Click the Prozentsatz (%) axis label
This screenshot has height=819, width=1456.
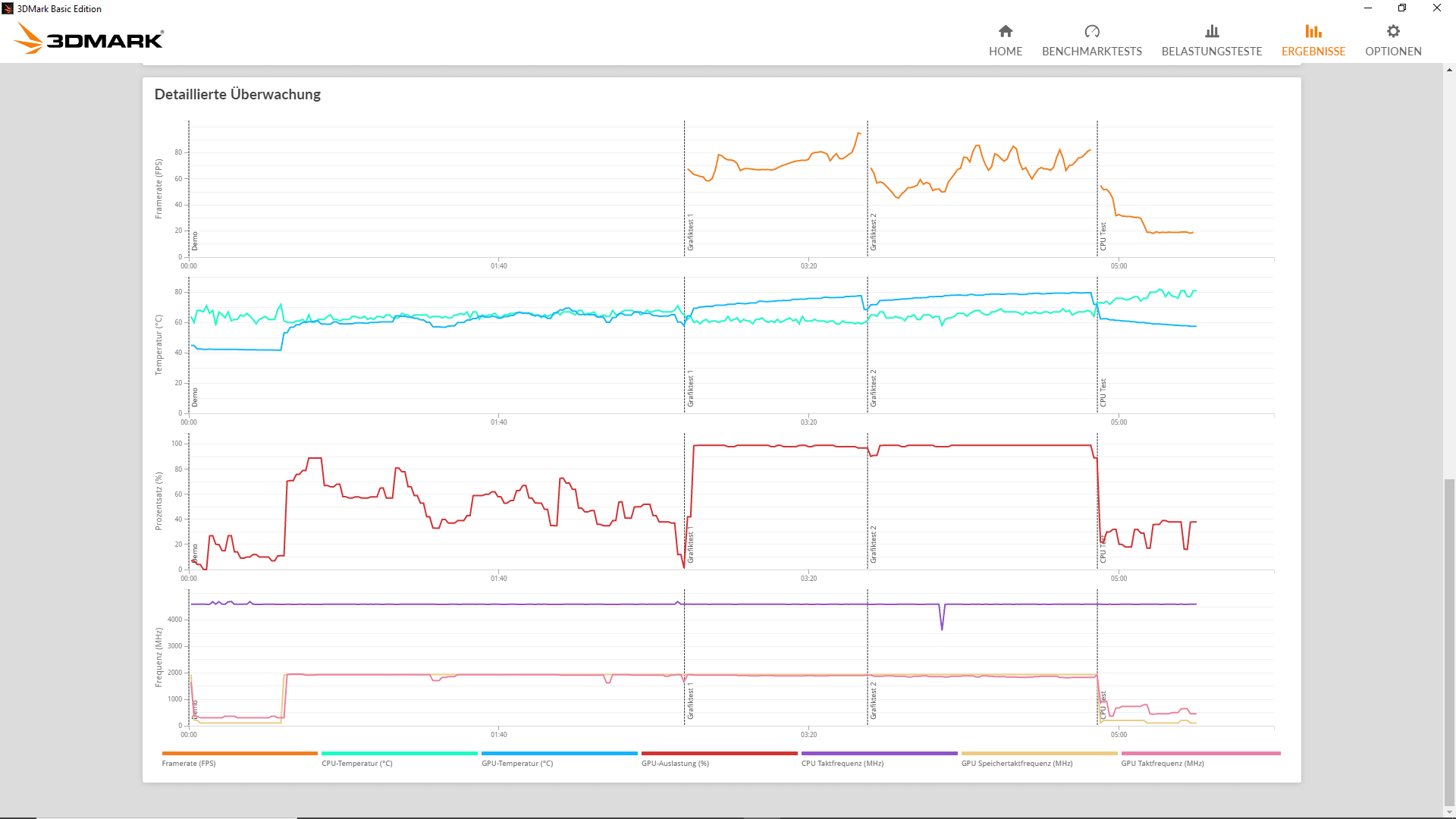(x=158, y=501)
